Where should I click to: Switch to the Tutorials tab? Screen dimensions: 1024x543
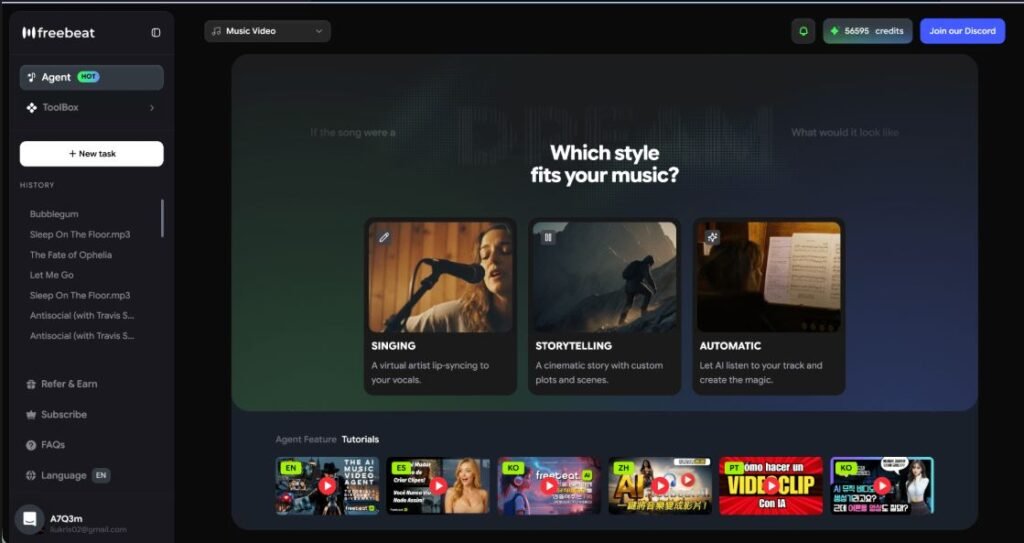coord(360,439)
